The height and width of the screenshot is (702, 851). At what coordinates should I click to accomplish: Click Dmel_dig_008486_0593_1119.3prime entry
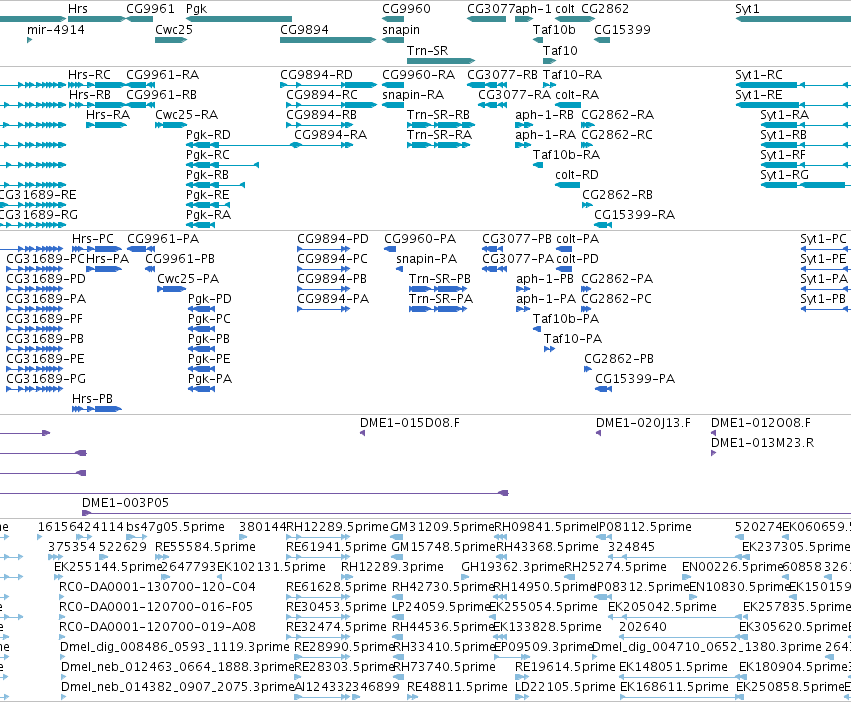(x=175, y=647)
